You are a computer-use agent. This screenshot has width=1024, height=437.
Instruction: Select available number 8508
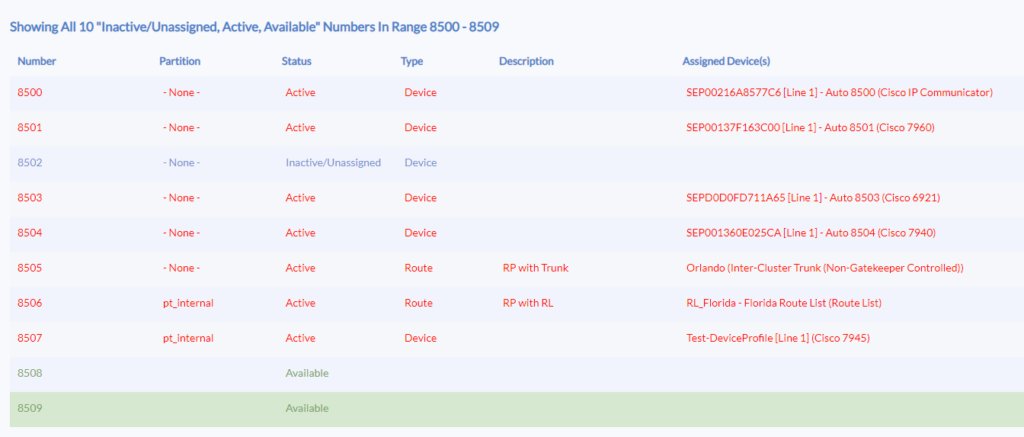coord(30,374)
